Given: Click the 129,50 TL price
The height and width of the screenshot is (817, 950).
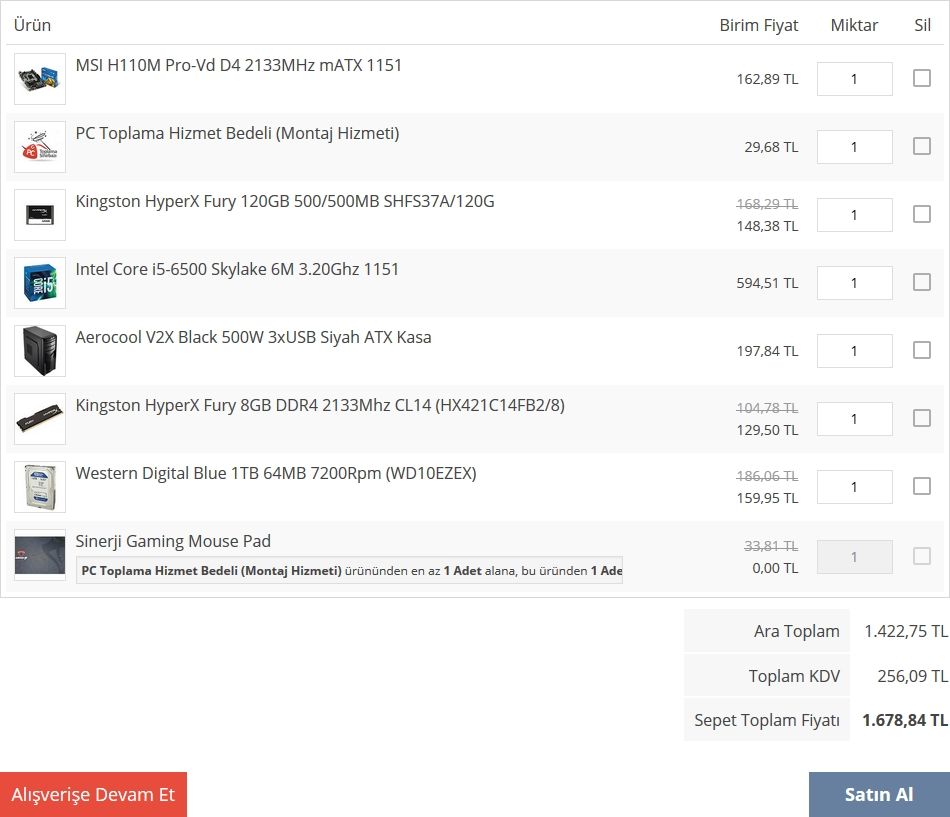Looking at the screenshot, I should (x=767, y=430).
